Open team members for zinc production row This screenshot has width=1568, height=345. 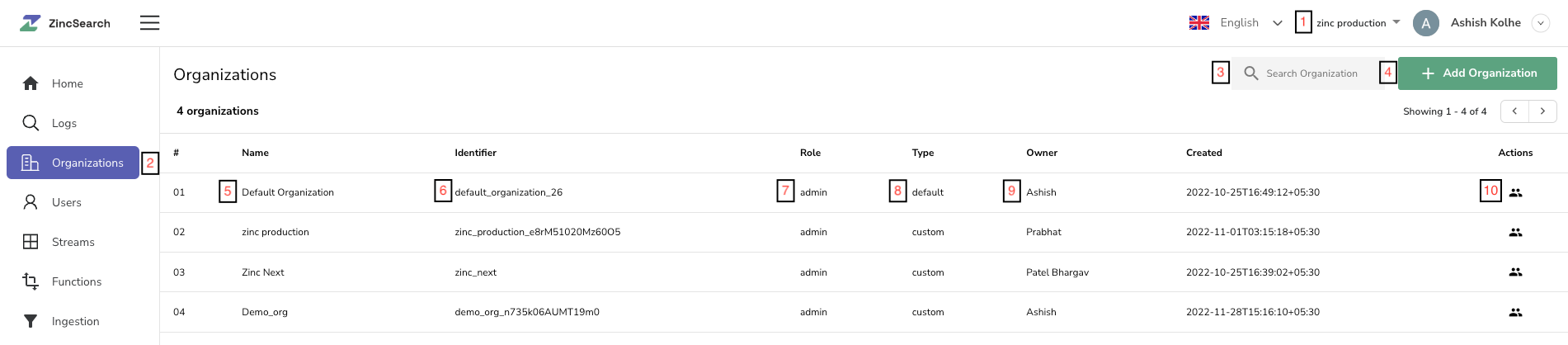click(1515, 233)
